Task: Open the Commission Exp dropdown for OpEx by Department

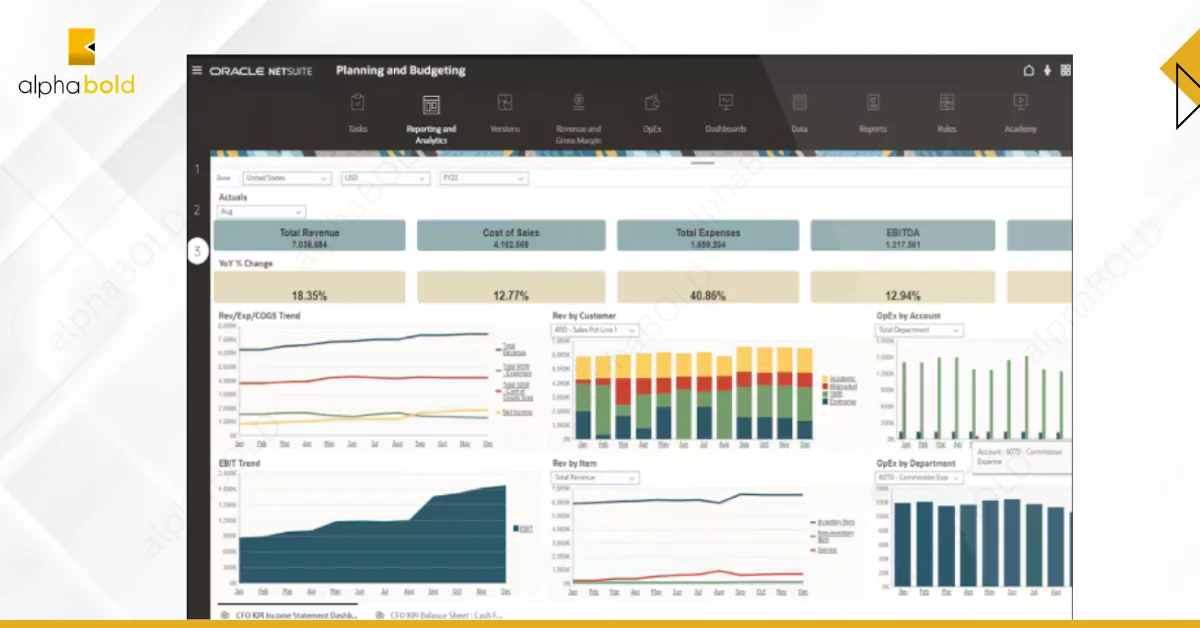Action: coord(920,478)
